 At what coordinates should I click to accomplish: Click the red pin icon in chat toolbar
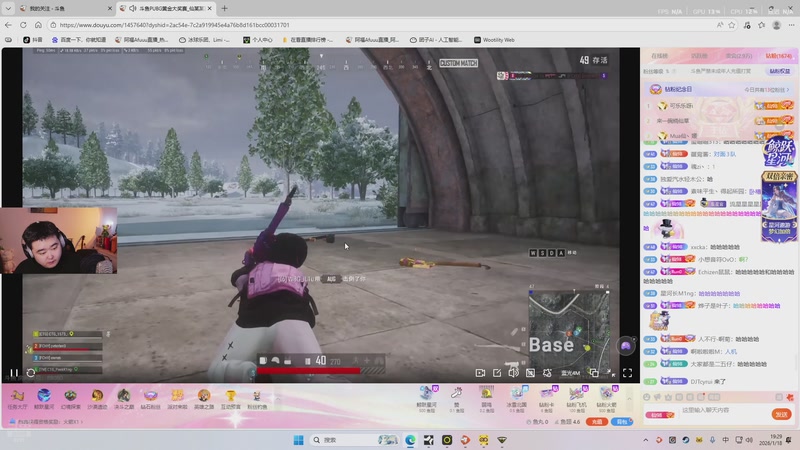pos(790,397)
